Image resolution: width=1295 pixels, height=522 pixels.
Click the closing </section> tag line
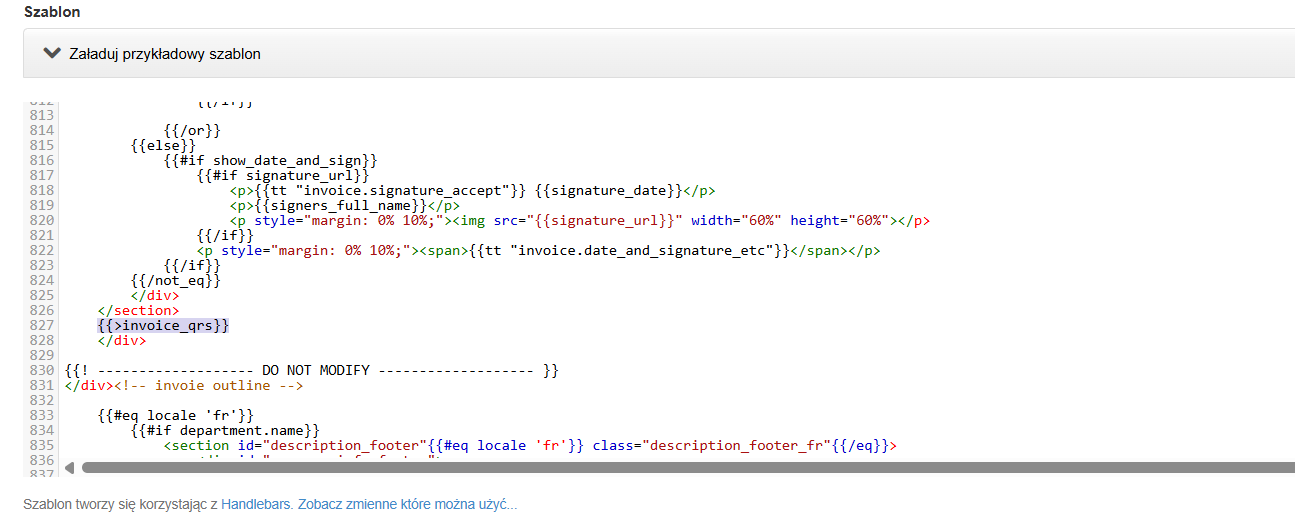coord(138,310)
